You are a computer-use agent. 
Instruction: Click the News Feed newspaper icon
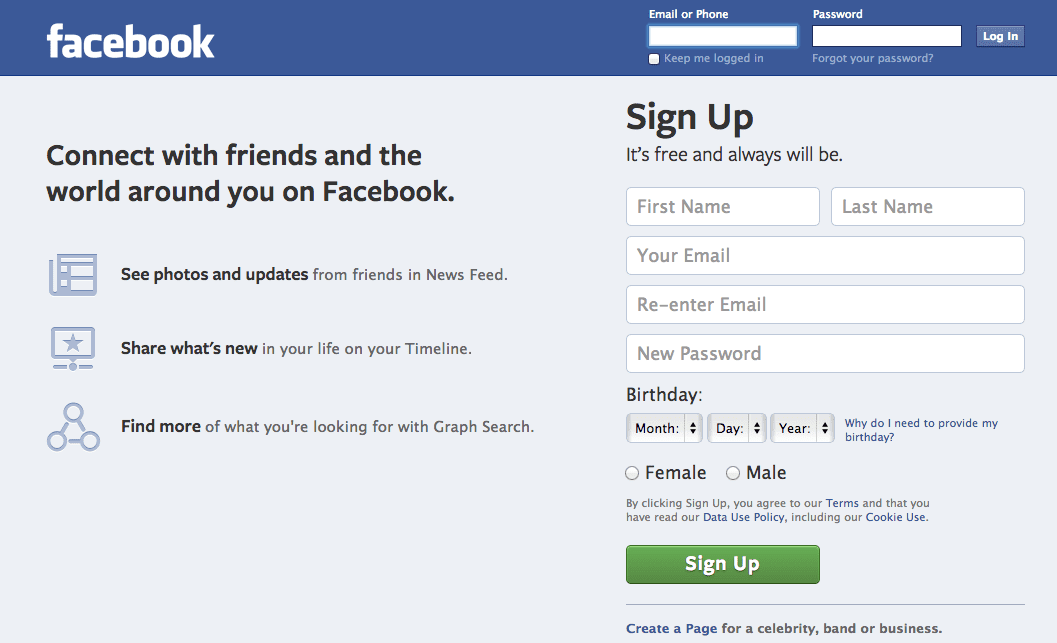click(73, 274)
